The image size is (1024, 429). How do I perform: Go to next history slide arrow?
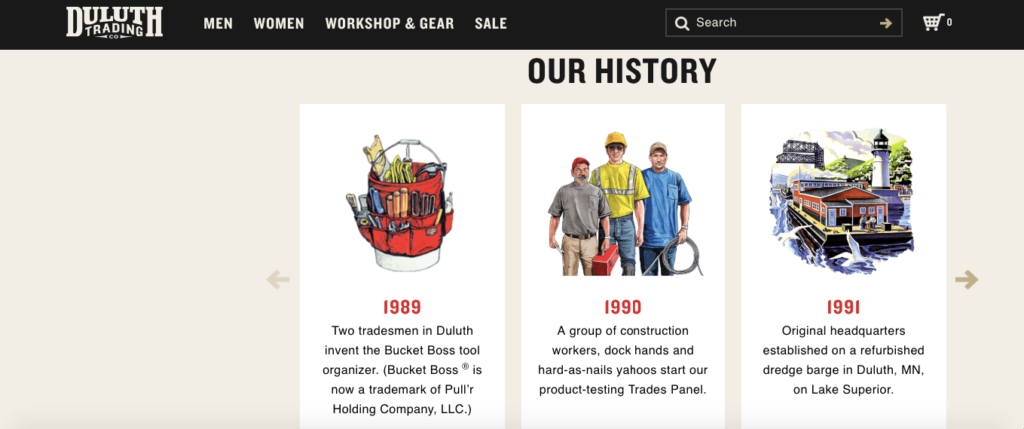[967, 279]
